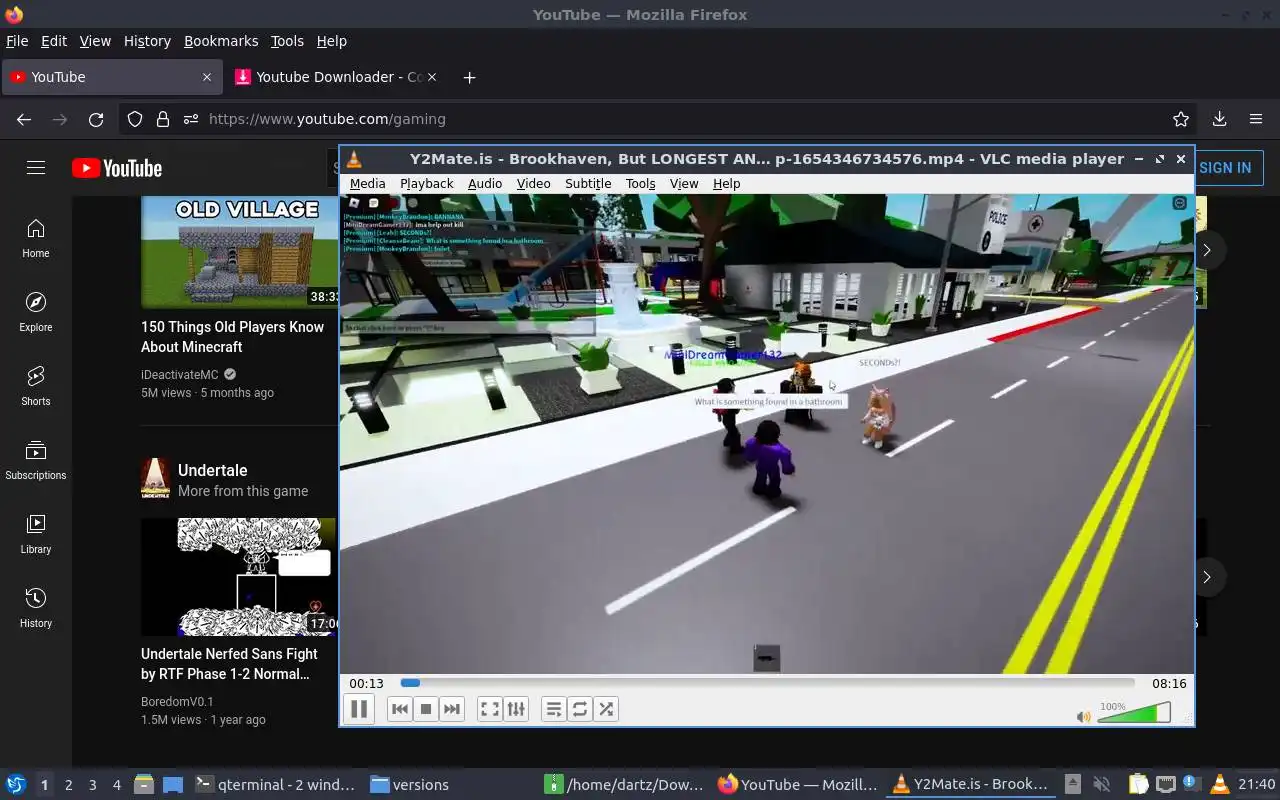Open Undertale Nerfed Sans Fight thumbnail
This screenshot has height=800, width=1280.
click(x=239, y=577)
